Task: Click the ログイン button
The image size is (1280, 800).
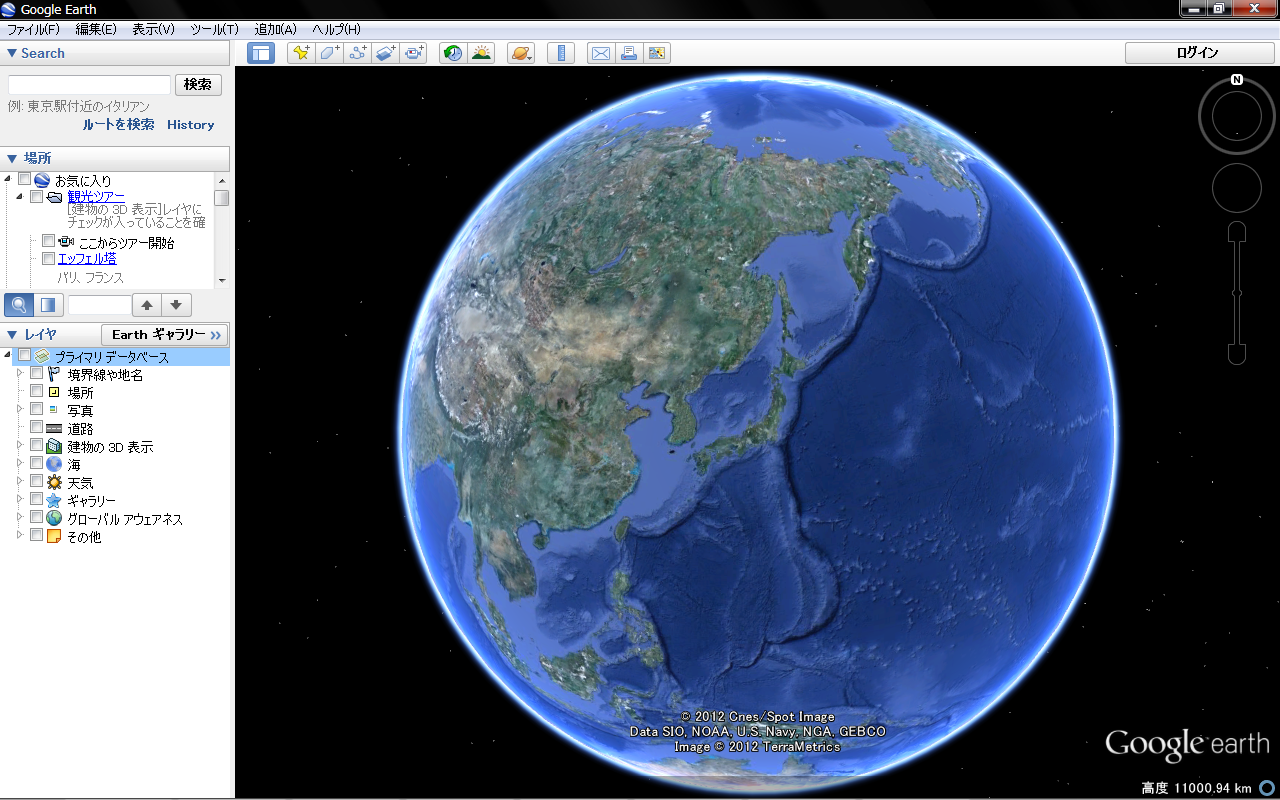Action: coord(1198,53)
